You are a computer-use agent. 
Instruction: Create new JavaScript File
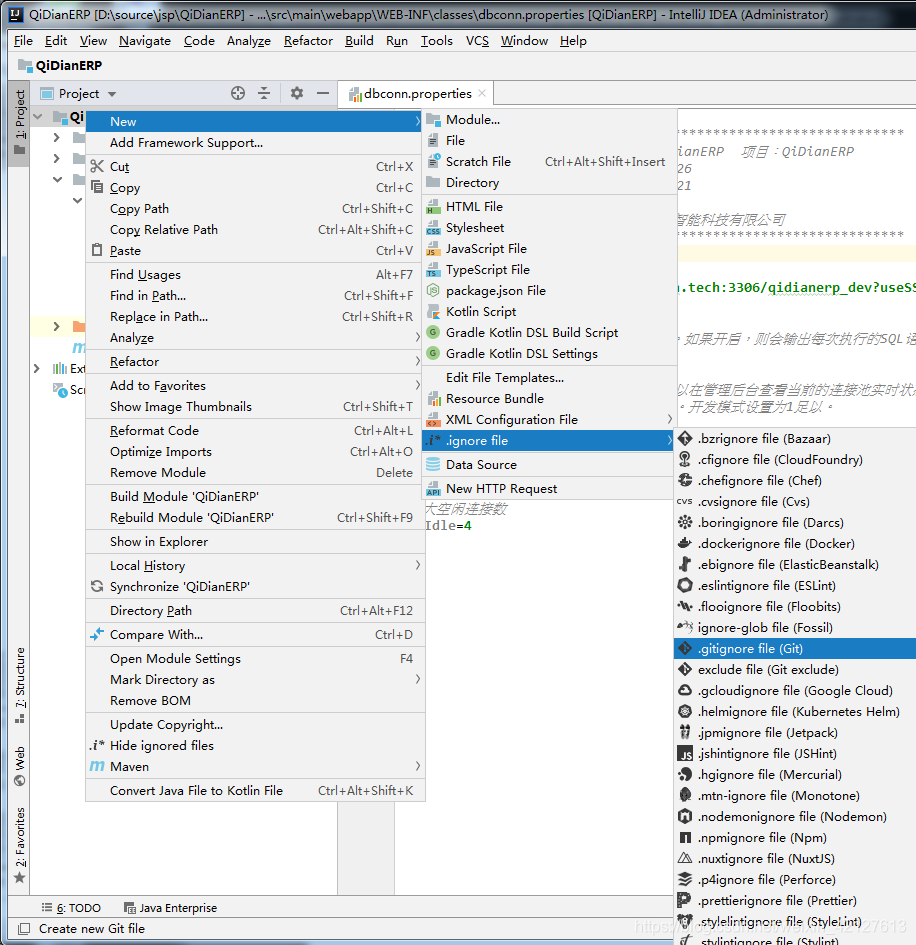point(549,248)
